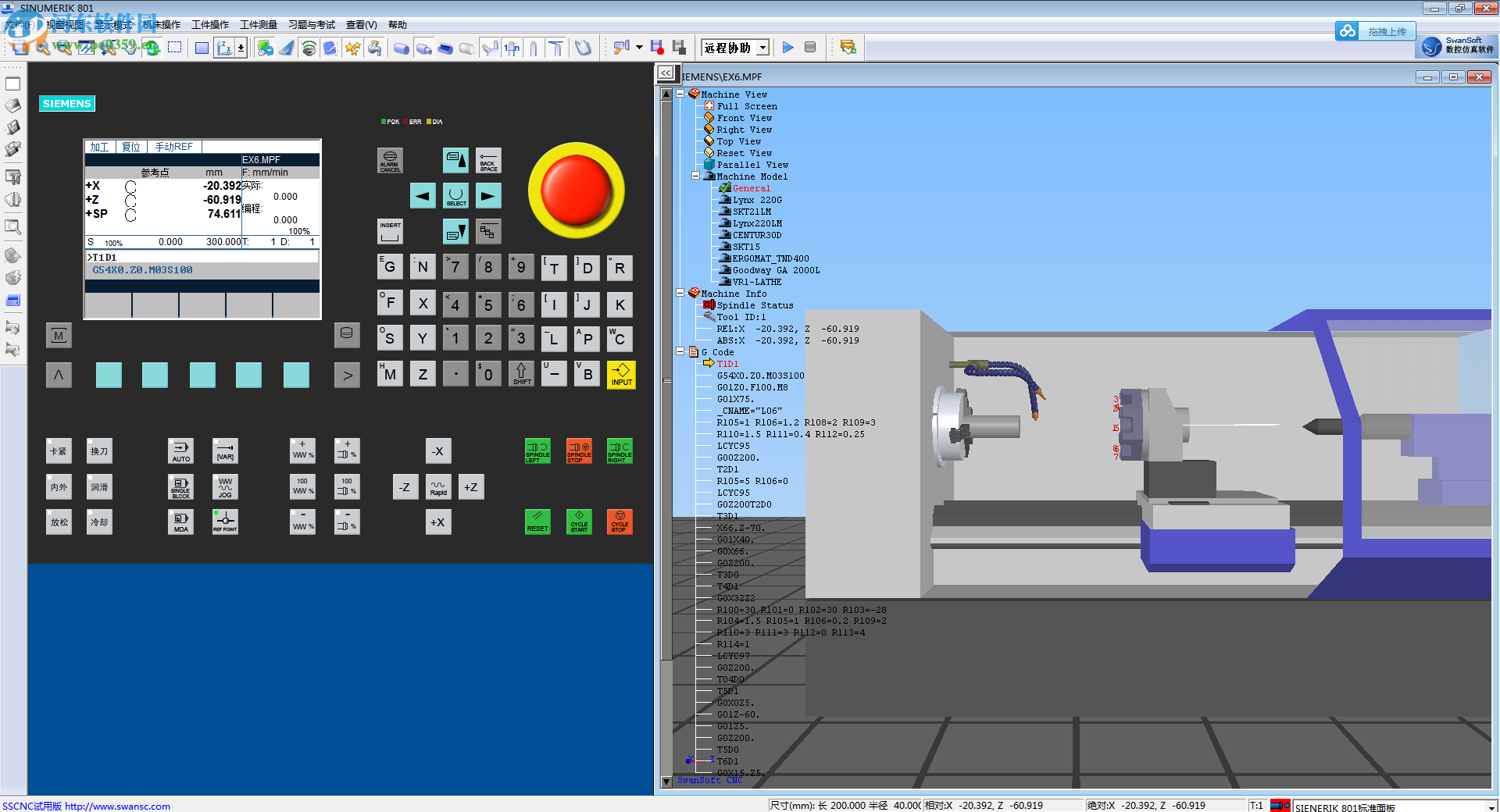
Task: Start simulation with the blue play icon
Action: point(788,48)
